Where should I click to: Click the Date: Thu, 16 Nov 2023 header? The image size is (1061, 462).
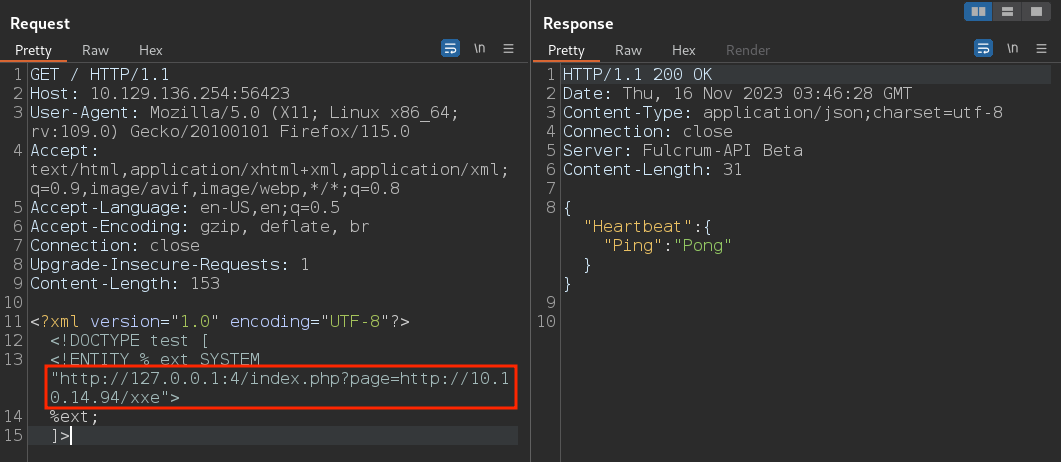point(737,93)
